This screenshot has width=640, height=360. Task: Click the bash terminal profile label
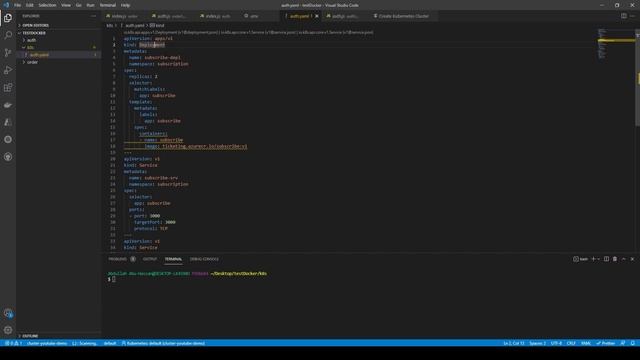coord(581,259)
